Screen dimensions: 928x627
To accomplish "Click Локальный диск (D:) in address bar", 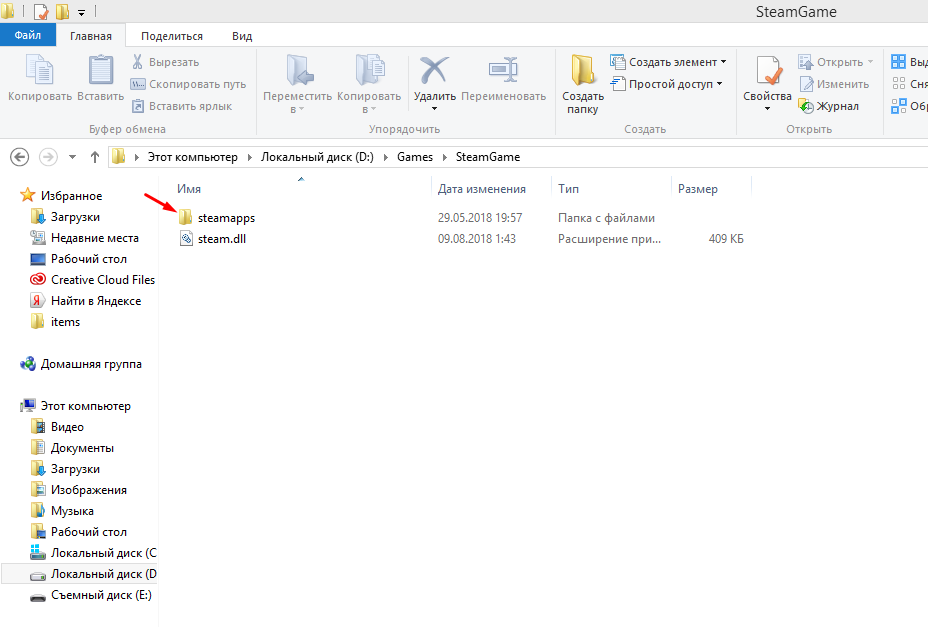I will coord(317,157).
